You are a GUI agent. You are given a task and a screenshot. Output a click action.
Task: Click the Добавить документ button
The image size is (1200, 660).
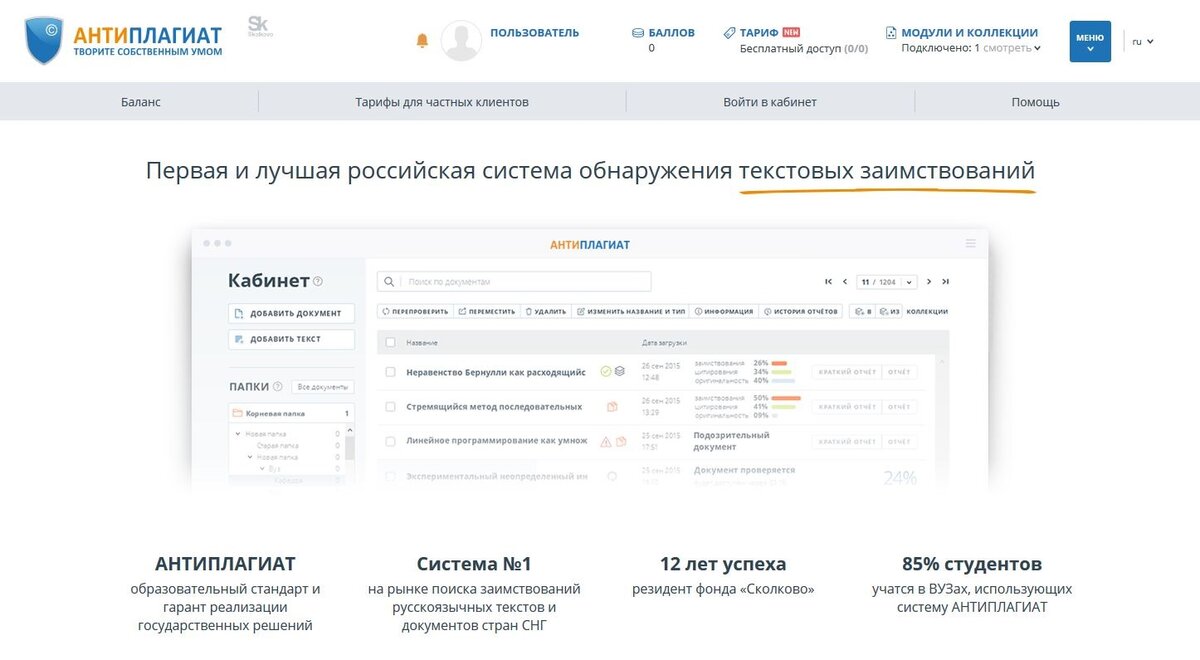291,313
